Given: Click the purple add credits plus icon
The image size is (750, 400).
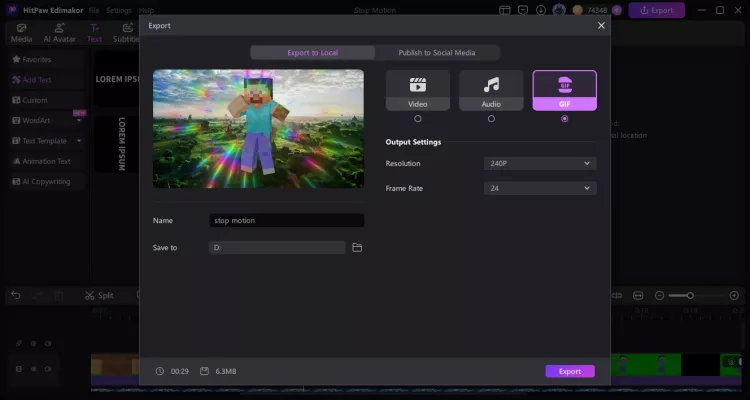Looking at the screenshot, I should pyautogui.click(x=617, y=10).
